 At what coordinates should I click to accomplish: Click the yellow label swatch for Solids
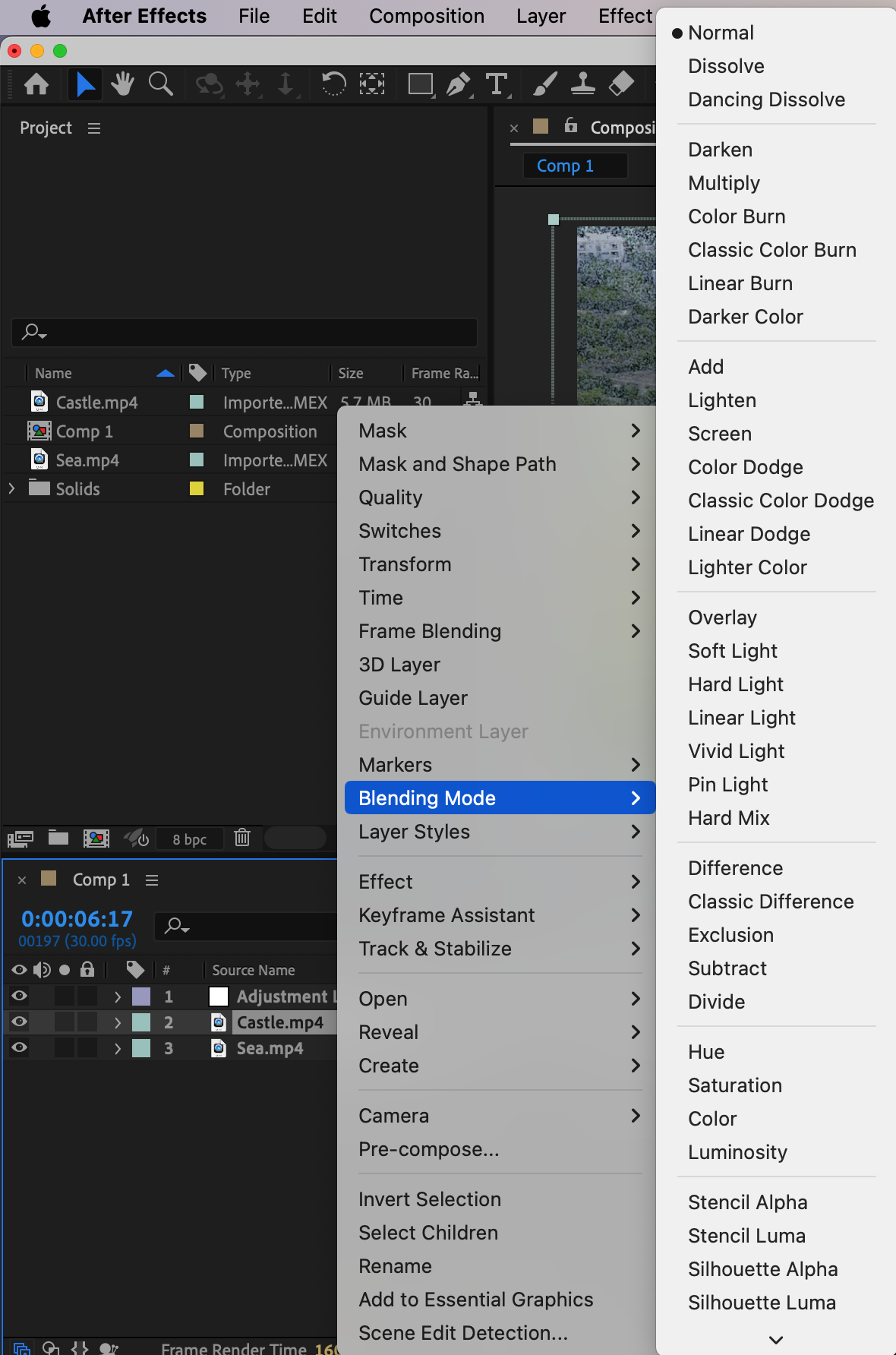pyautogui.click(x=197, y=488)
